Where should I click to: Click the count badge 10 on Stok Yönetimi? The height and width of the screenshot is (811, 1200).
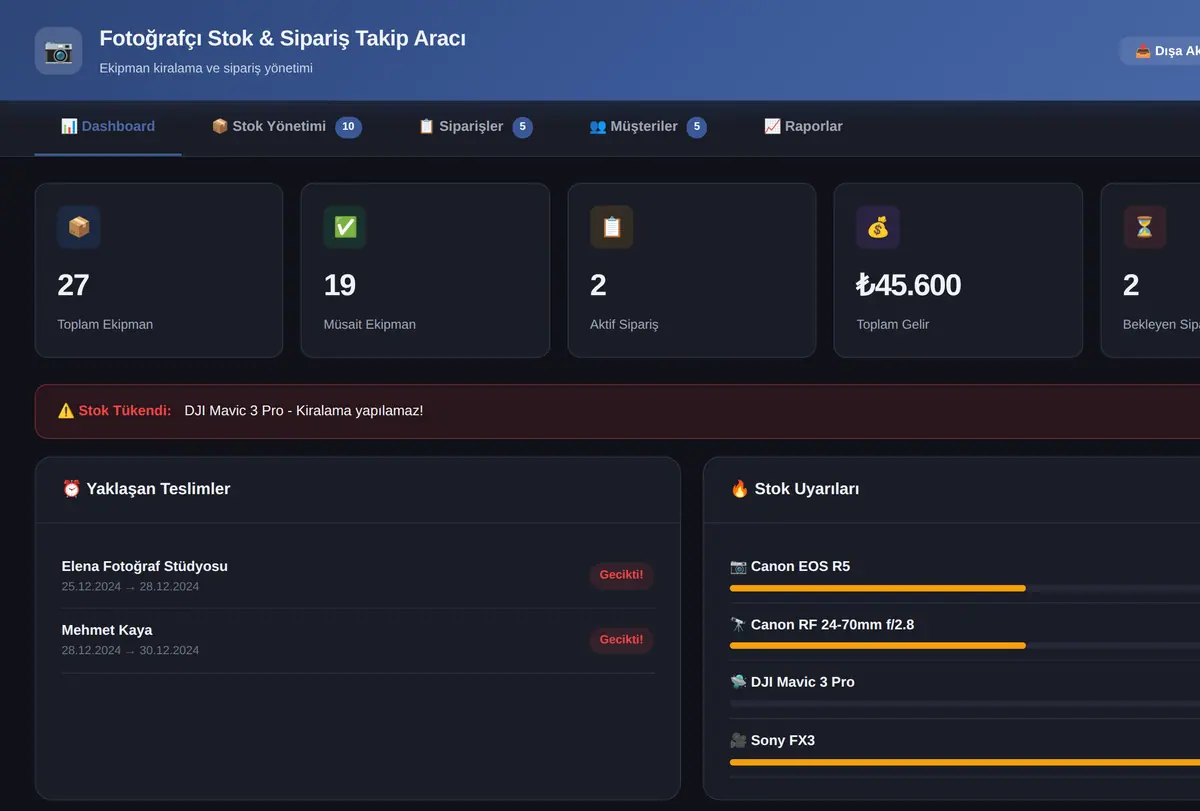click(x=348, y=127)
